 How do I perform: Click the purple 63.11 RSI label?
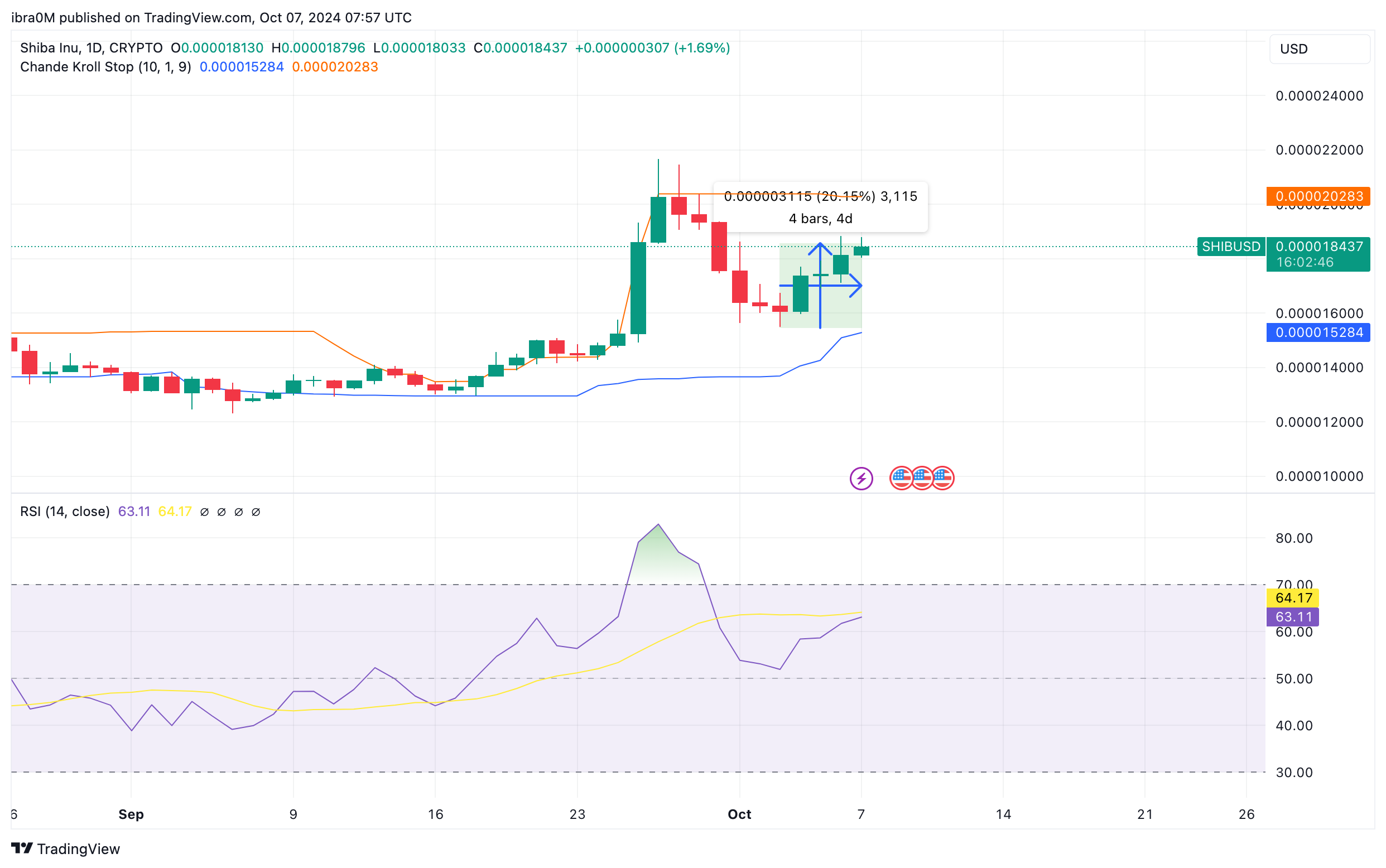click(1293, 616)
